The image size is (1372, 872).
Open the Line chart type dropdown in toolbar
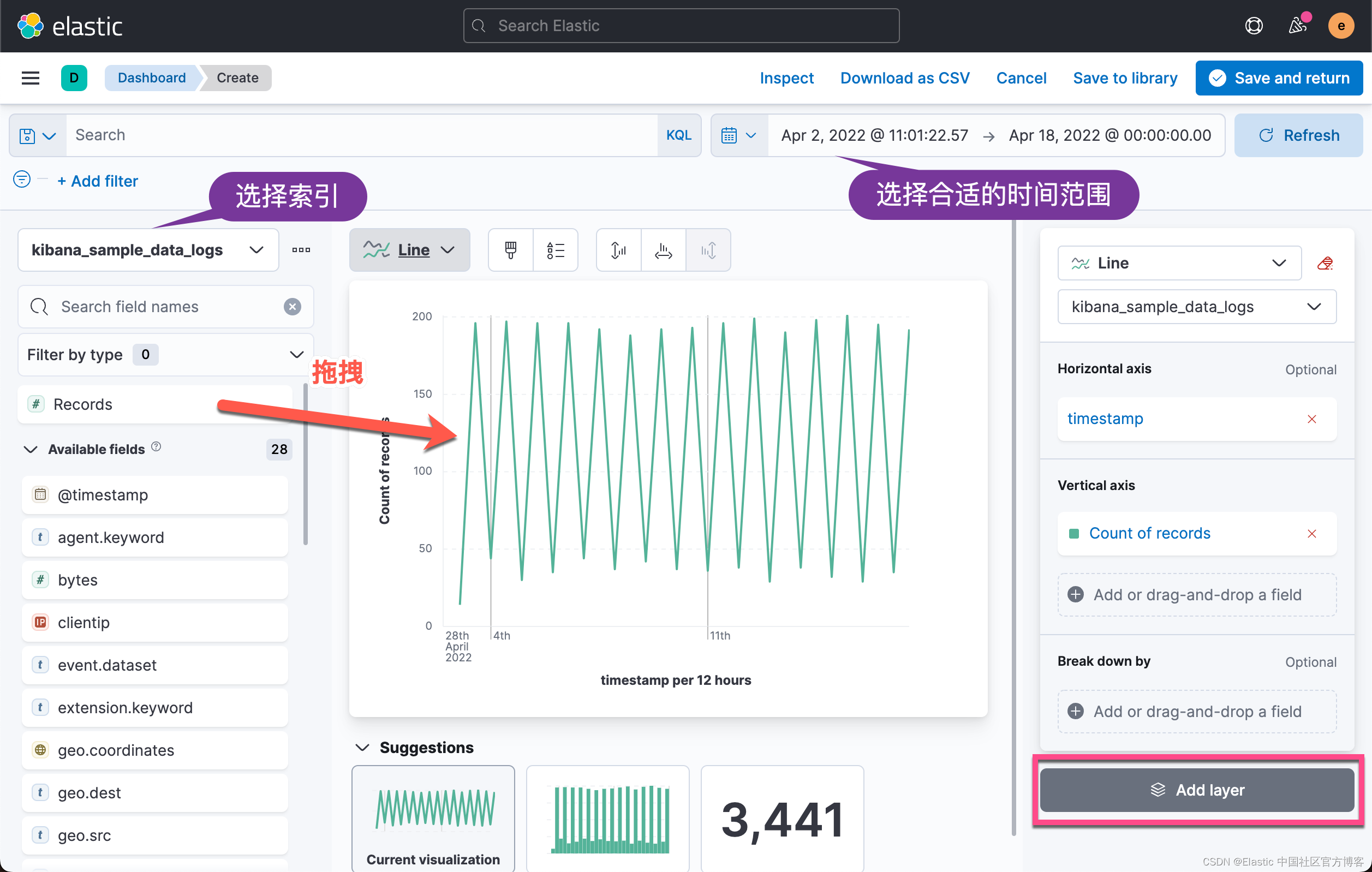tap(410, 250)
